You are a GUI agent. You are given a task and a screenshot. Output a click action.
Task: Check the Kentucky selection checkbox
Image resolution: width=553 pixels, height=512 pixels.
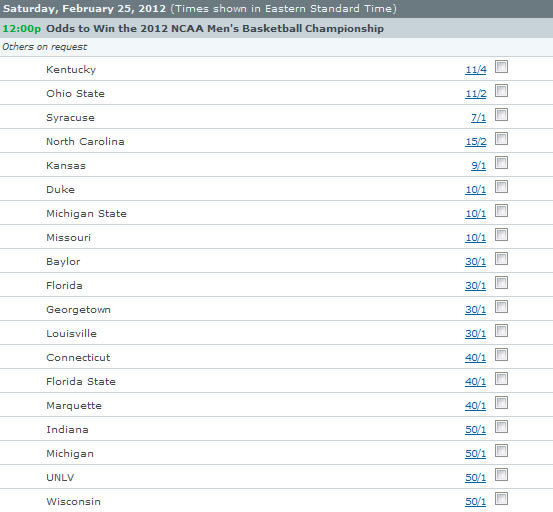(501, 67)
